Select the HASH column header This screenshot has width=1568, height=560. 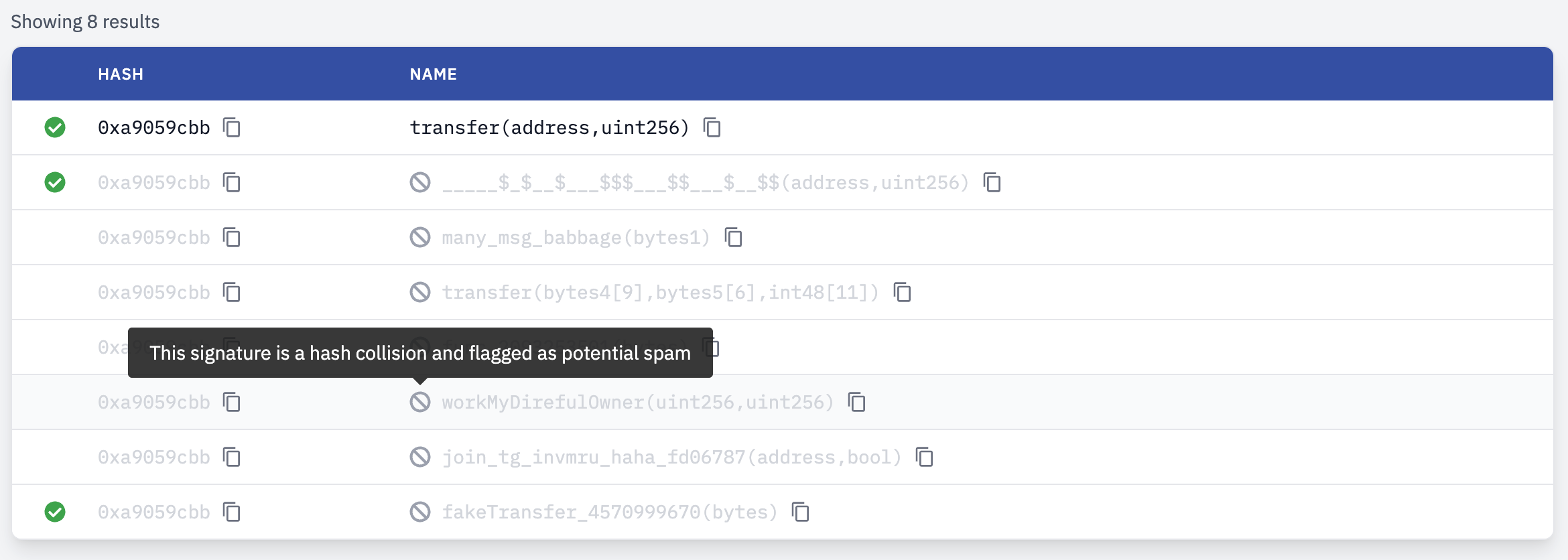pyautogui.click(x=121, y=74)
